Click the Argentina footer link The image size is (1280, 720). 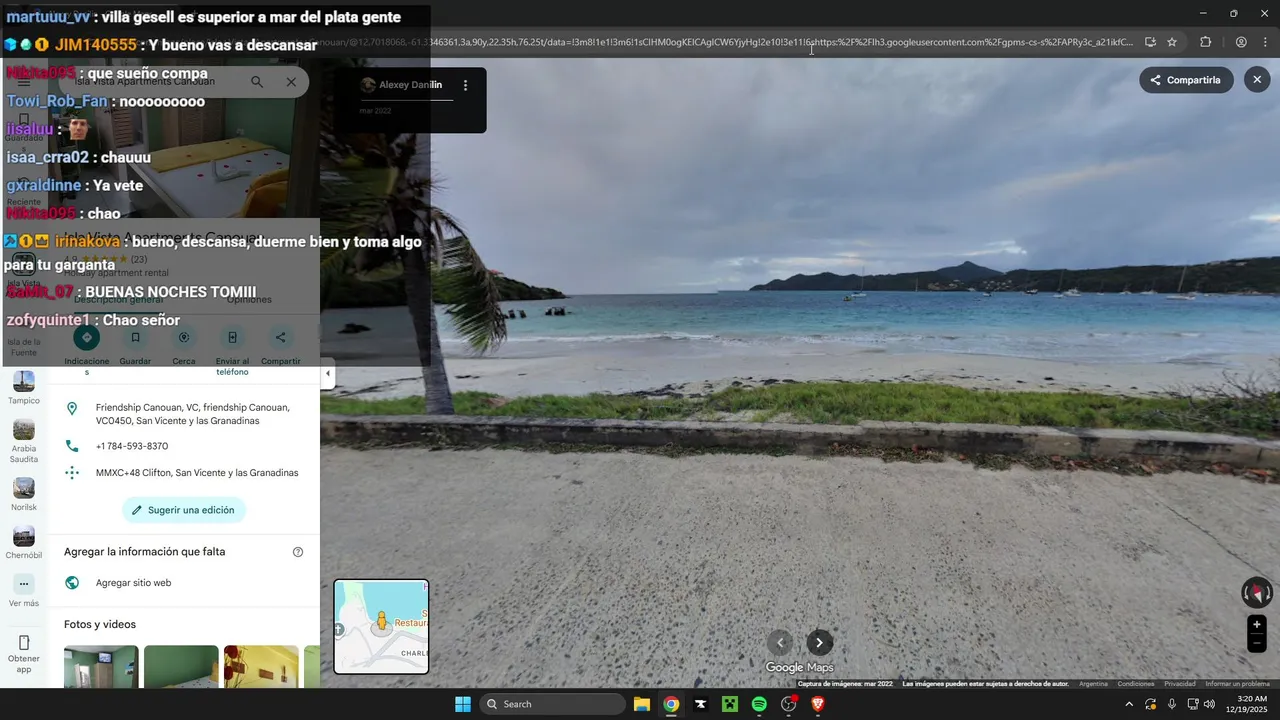click(x=1093, y=684)
